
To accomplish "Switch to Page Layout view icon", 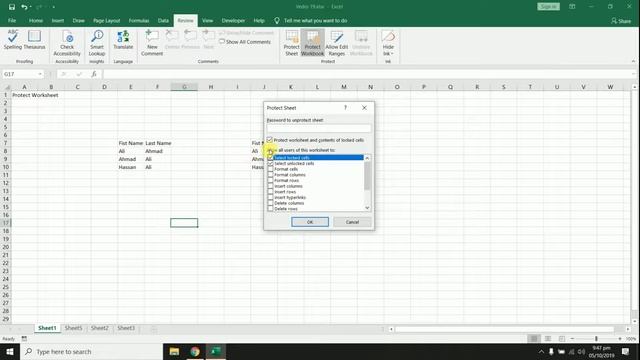I will [x=548, y=339].
